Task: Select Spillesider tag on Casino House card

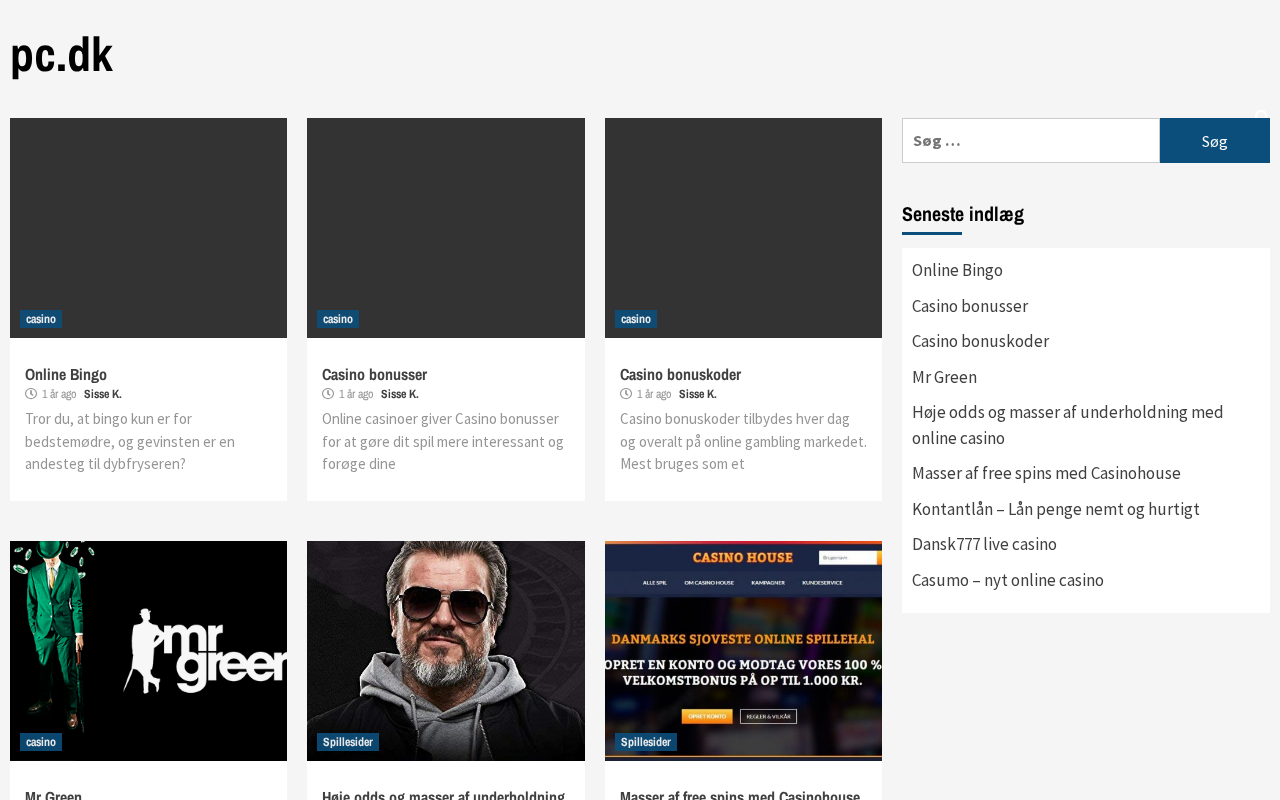Action: point(645,742)
